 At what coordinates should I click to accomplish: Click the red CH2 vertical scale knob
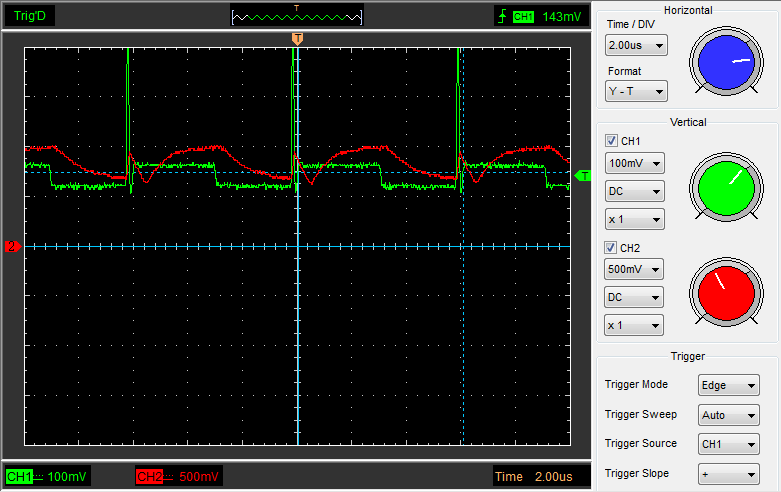coord(725,293)
